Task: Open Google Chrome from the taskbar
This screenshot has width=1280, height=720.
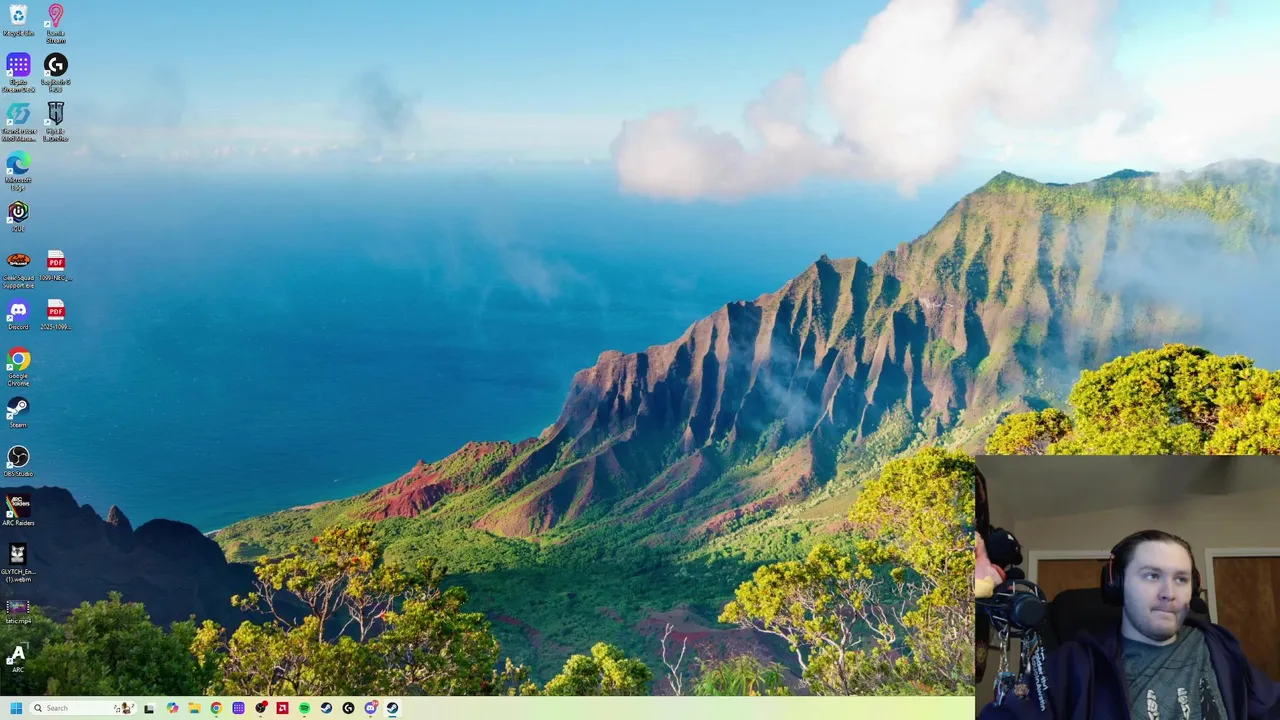Action: click(216, 708)
